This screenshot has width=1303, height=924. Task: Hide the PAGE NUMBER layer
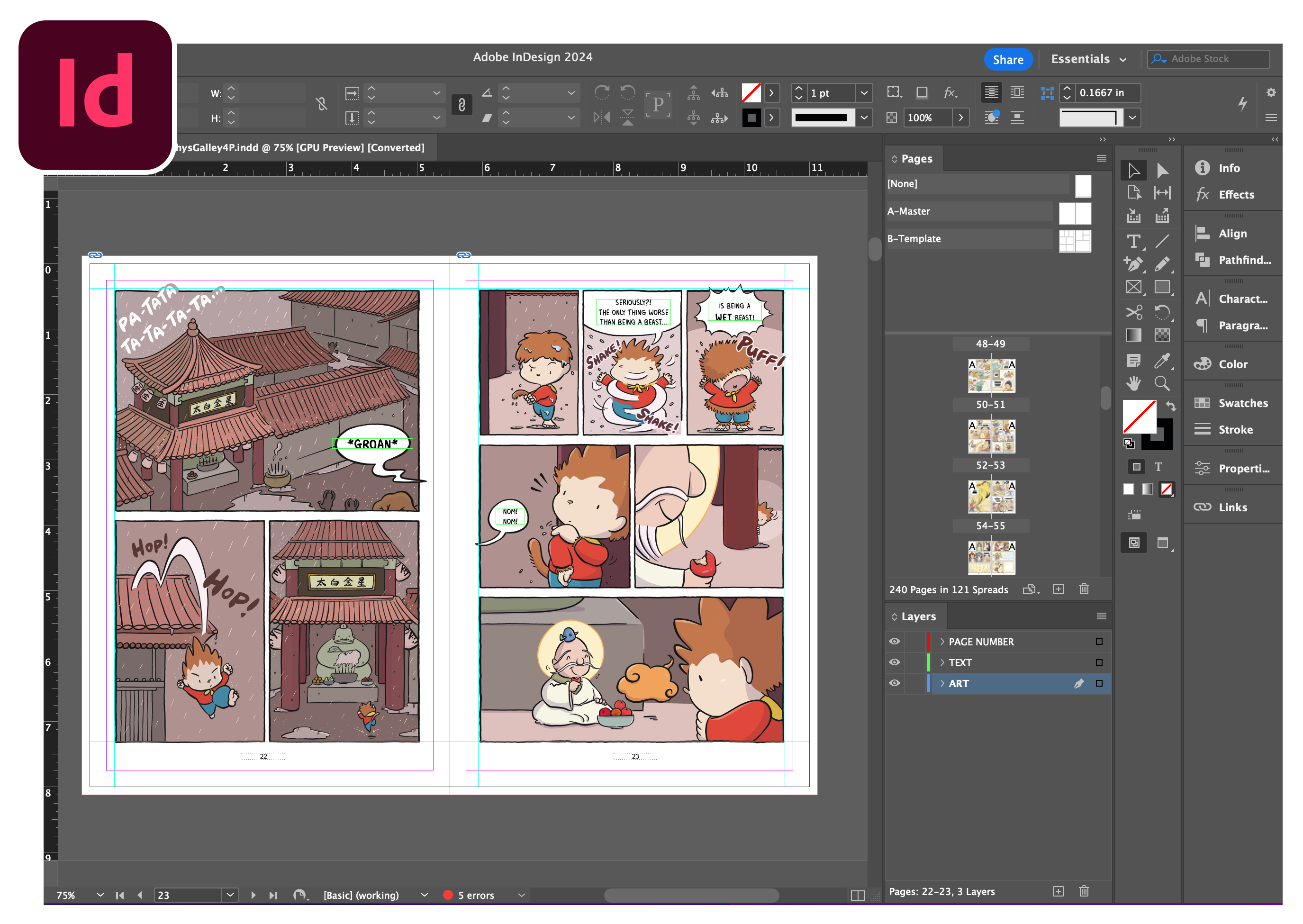click(x=895, y=641)
